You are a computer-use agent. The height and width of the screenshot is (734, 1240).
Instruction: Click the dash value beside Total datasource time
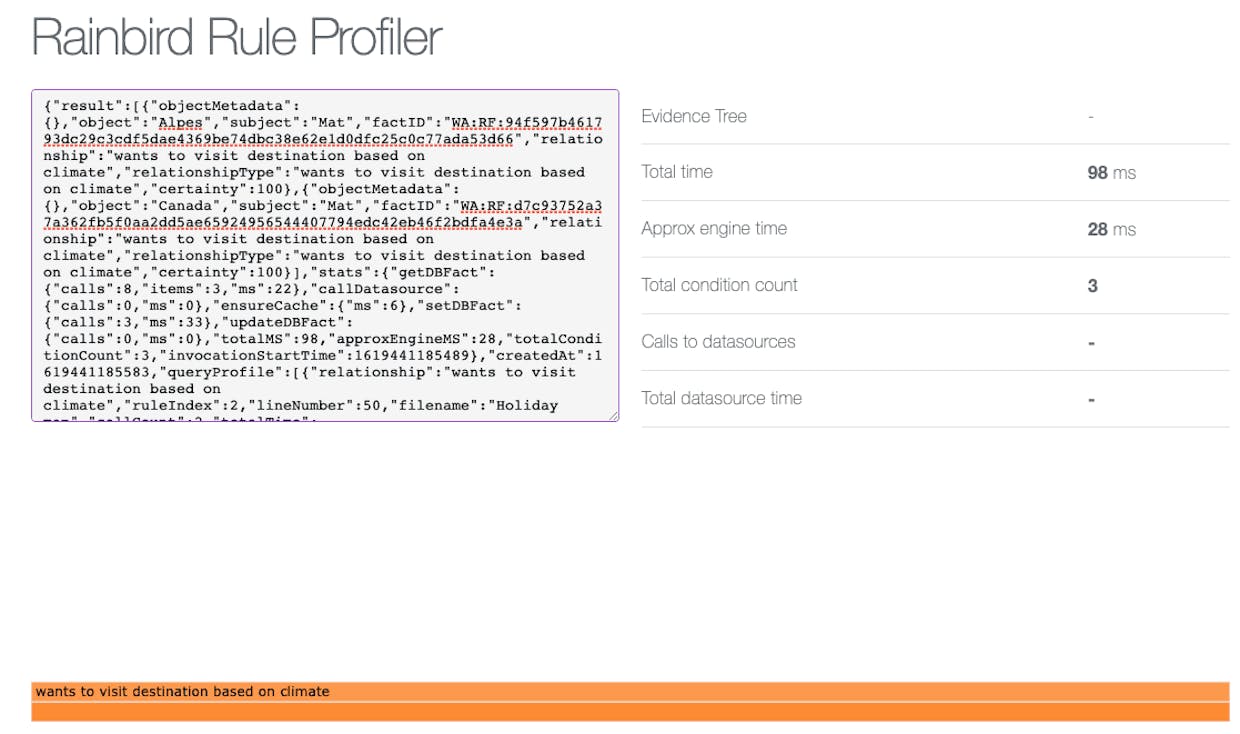pyautogui.click(x=1091, y=399)
